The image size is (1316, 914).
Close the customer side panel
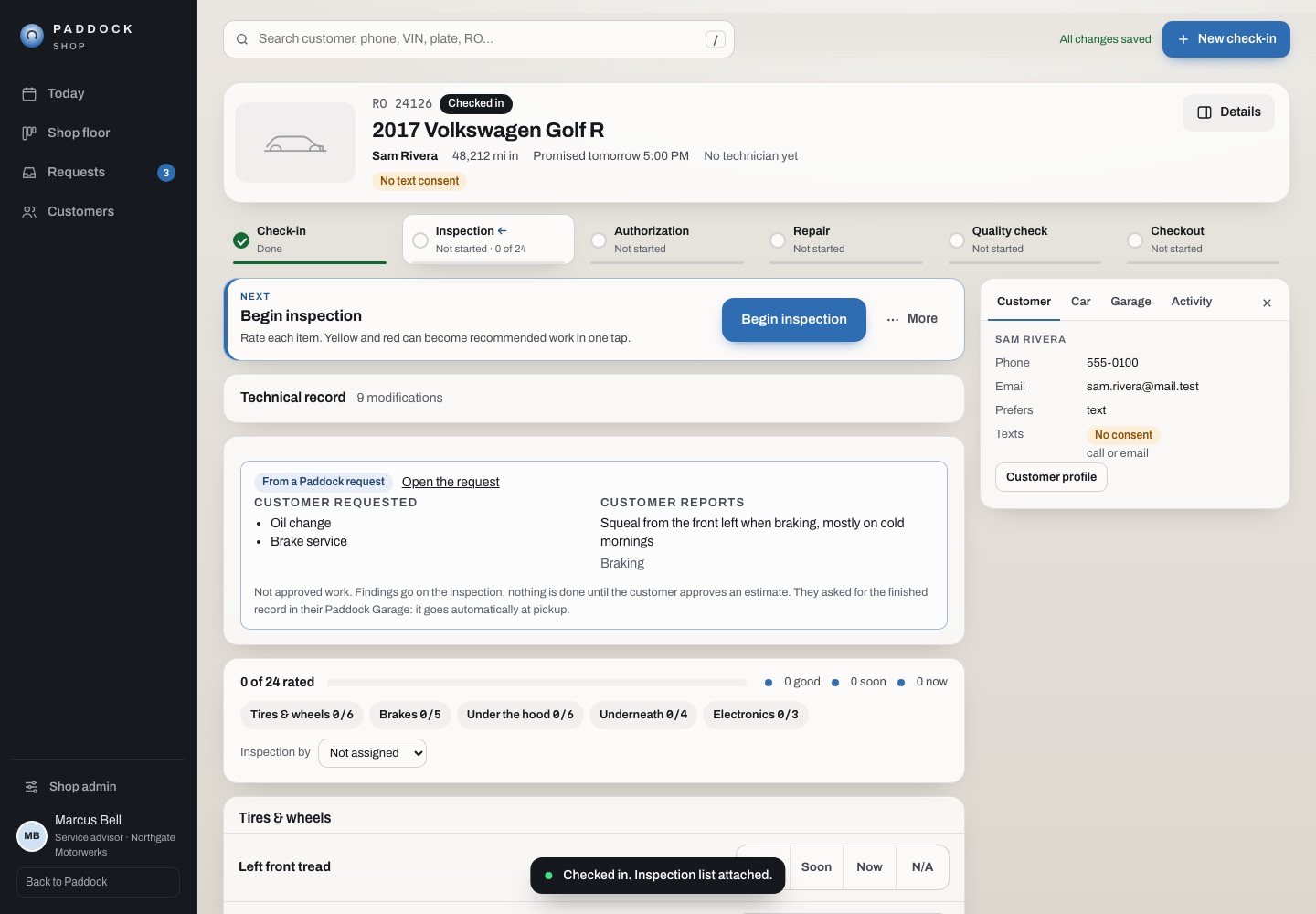(x=1267, y=303)
